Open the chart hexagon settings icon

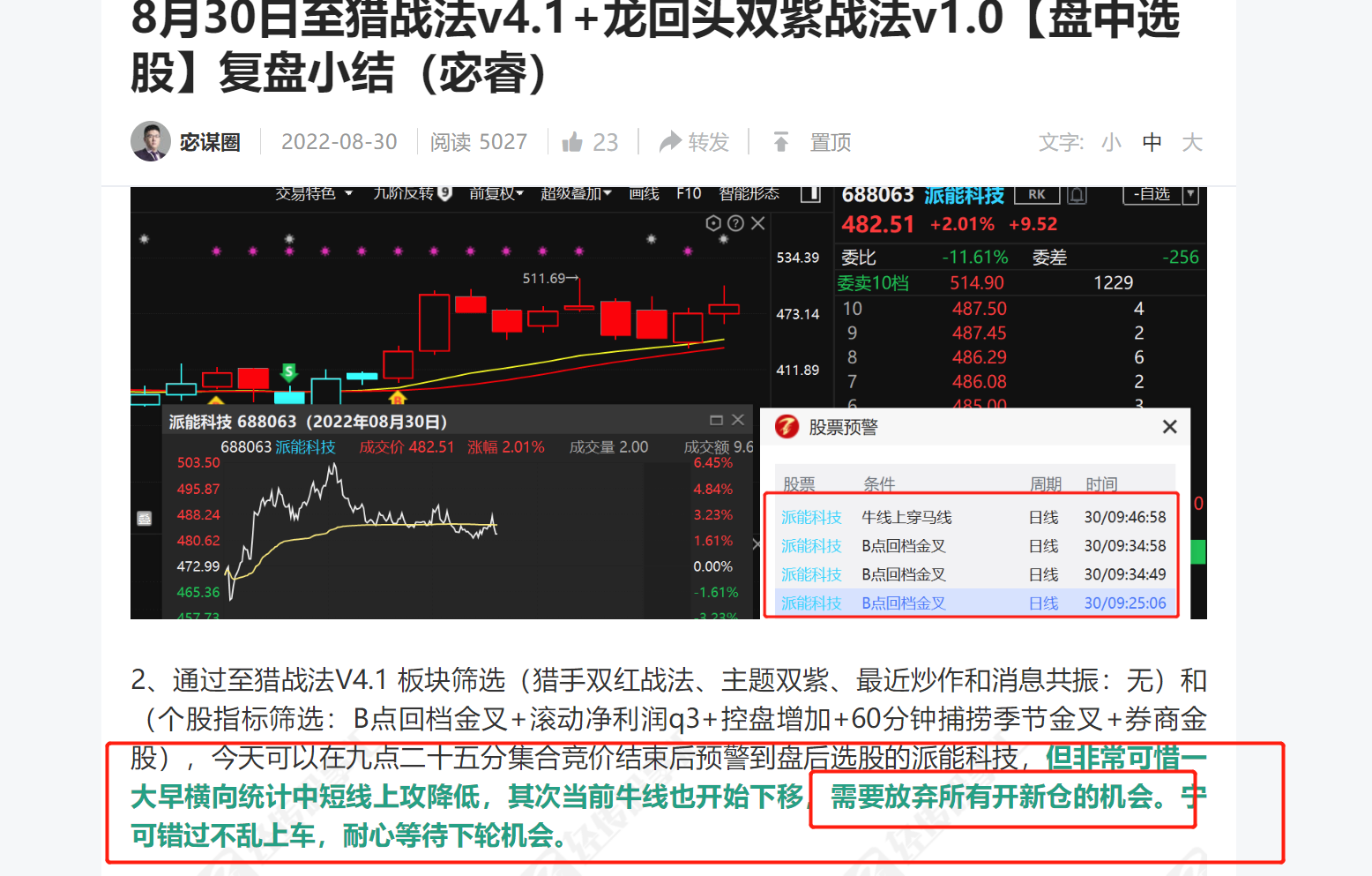pyautogui.click(x=713, y=223)
